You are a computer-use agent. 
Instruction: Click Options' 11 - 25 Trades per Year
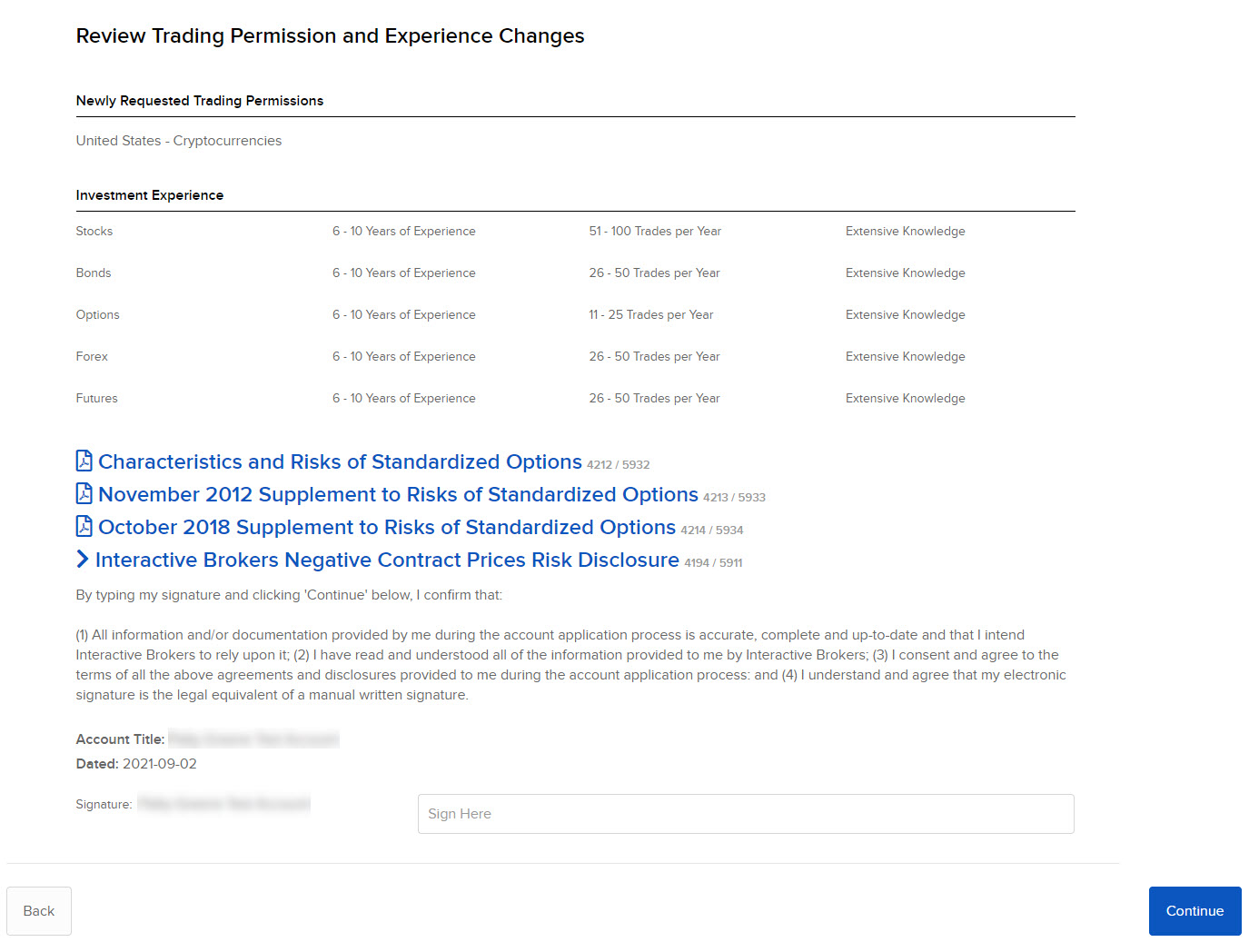[650, 315]
